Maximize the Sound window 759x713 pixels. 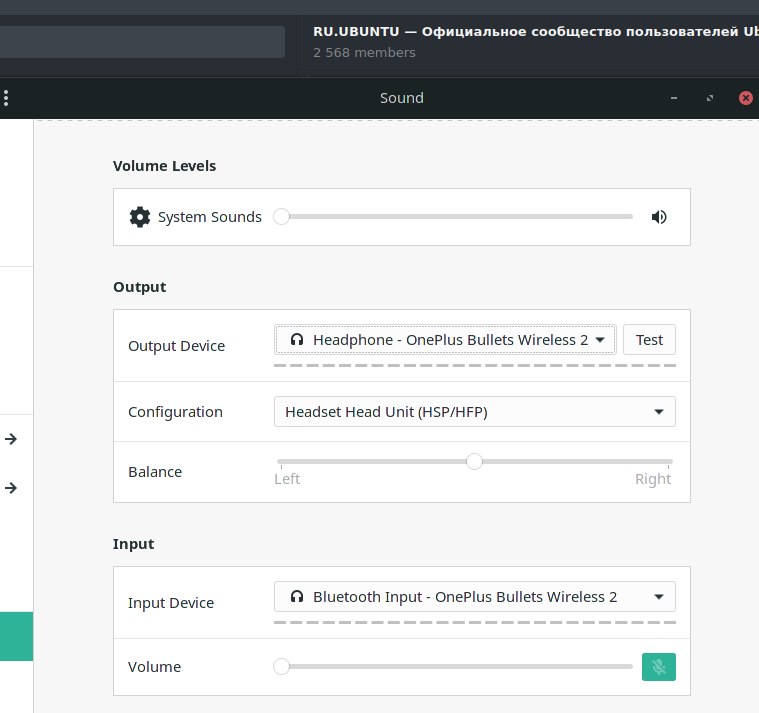[x=710, y=98]
